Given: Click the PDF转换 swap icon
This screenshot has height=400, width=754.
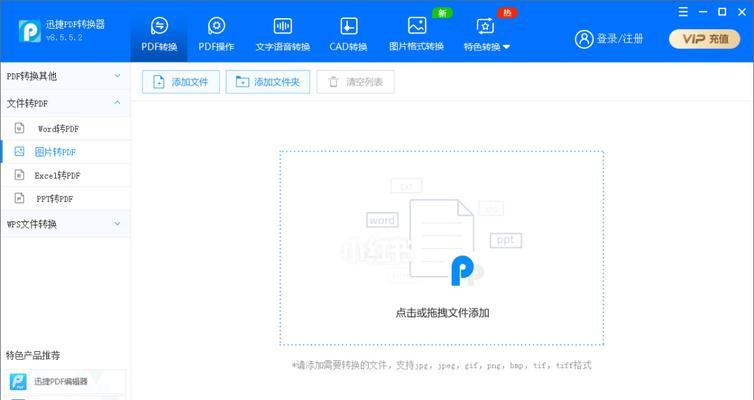Looking at the screenshot, I should point(159,25).
